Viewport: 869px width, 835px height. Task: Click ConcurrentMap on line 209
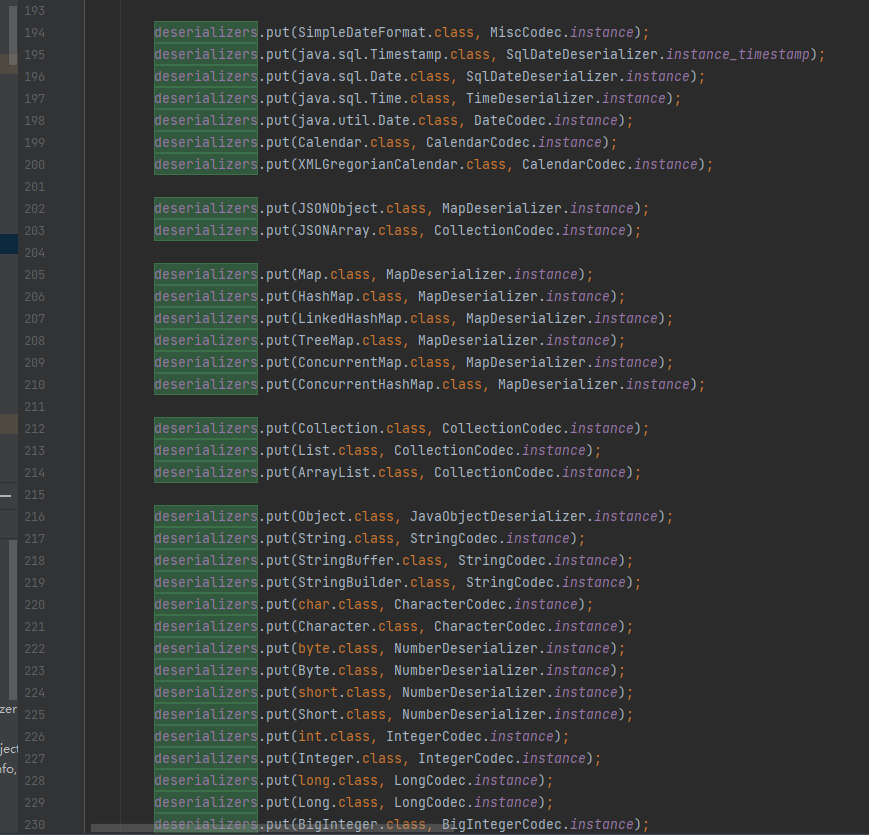pyautogui.click(x=350, y=362)
